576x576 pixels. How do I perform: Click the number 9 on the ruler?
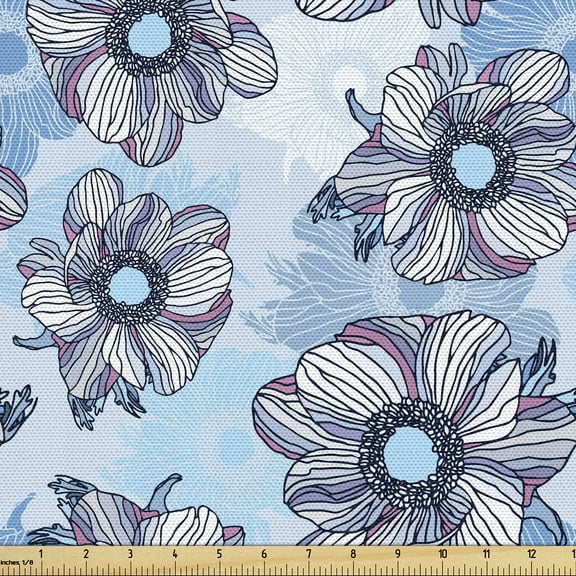coord(397,554)
